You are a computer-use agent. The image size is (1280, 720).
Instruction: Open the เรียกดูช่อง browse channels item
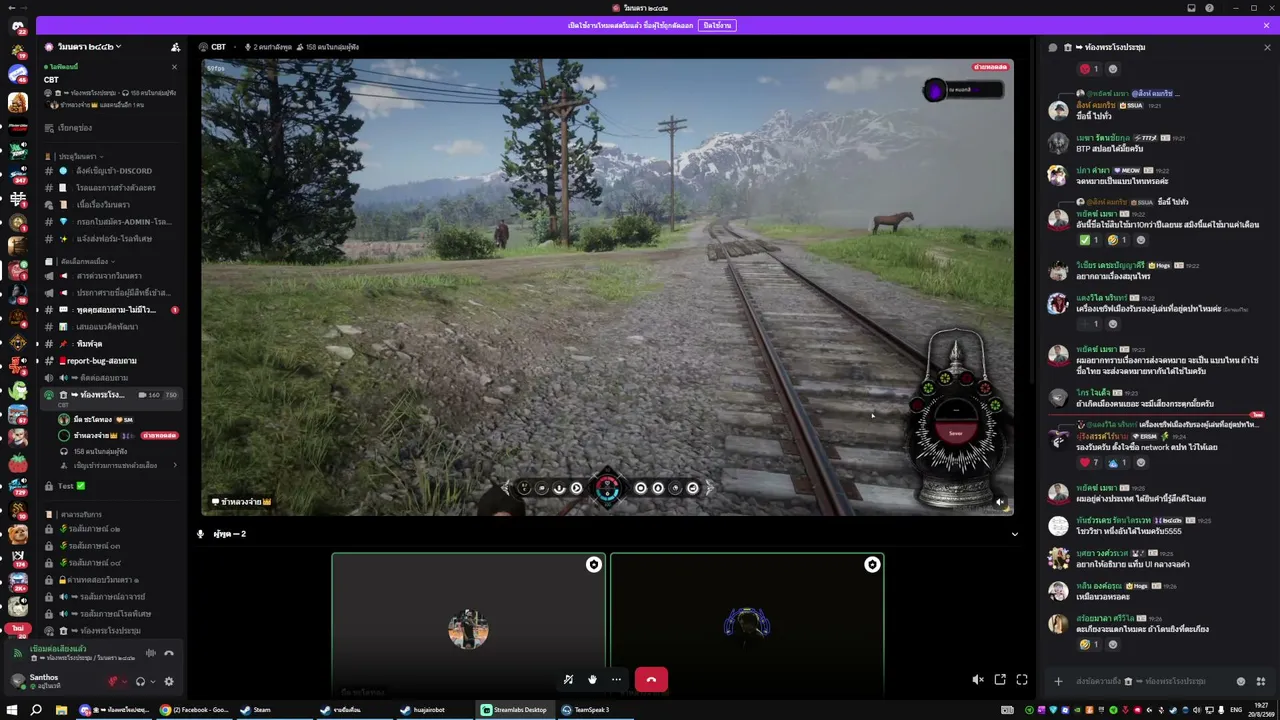[110, 128]
